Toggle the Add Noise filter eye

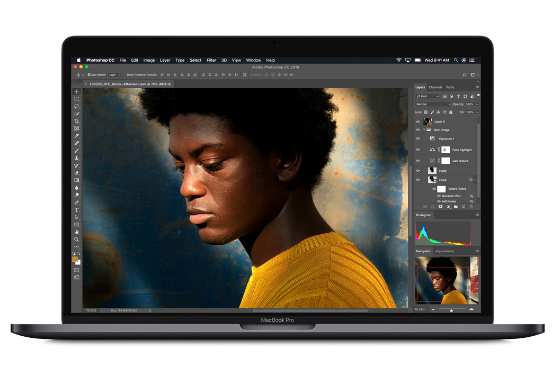(x=439, y=201)
